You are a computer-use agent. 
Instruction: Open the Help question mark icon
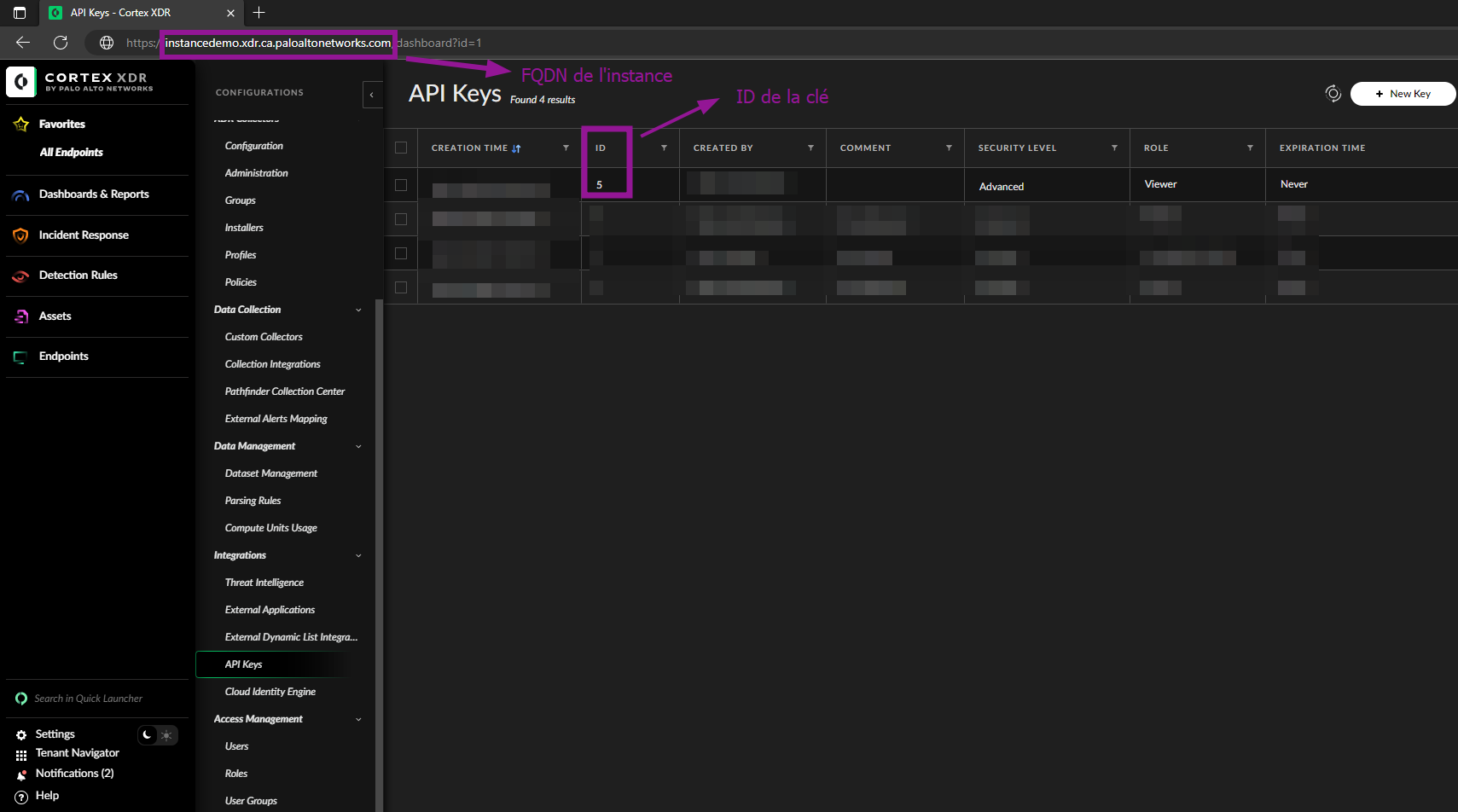21,797
